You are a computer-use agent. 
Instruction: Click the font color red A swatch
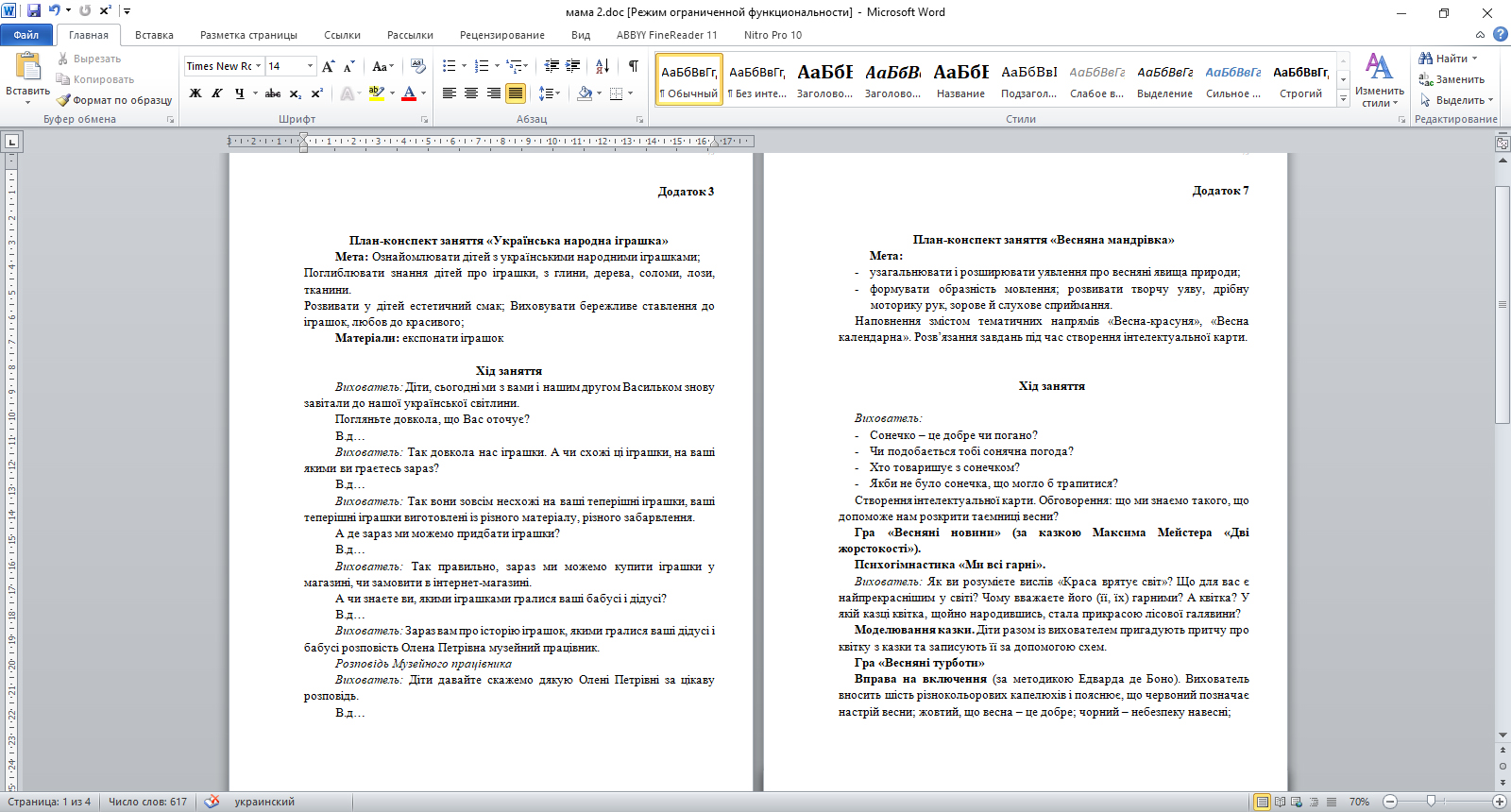click(408, 93)
